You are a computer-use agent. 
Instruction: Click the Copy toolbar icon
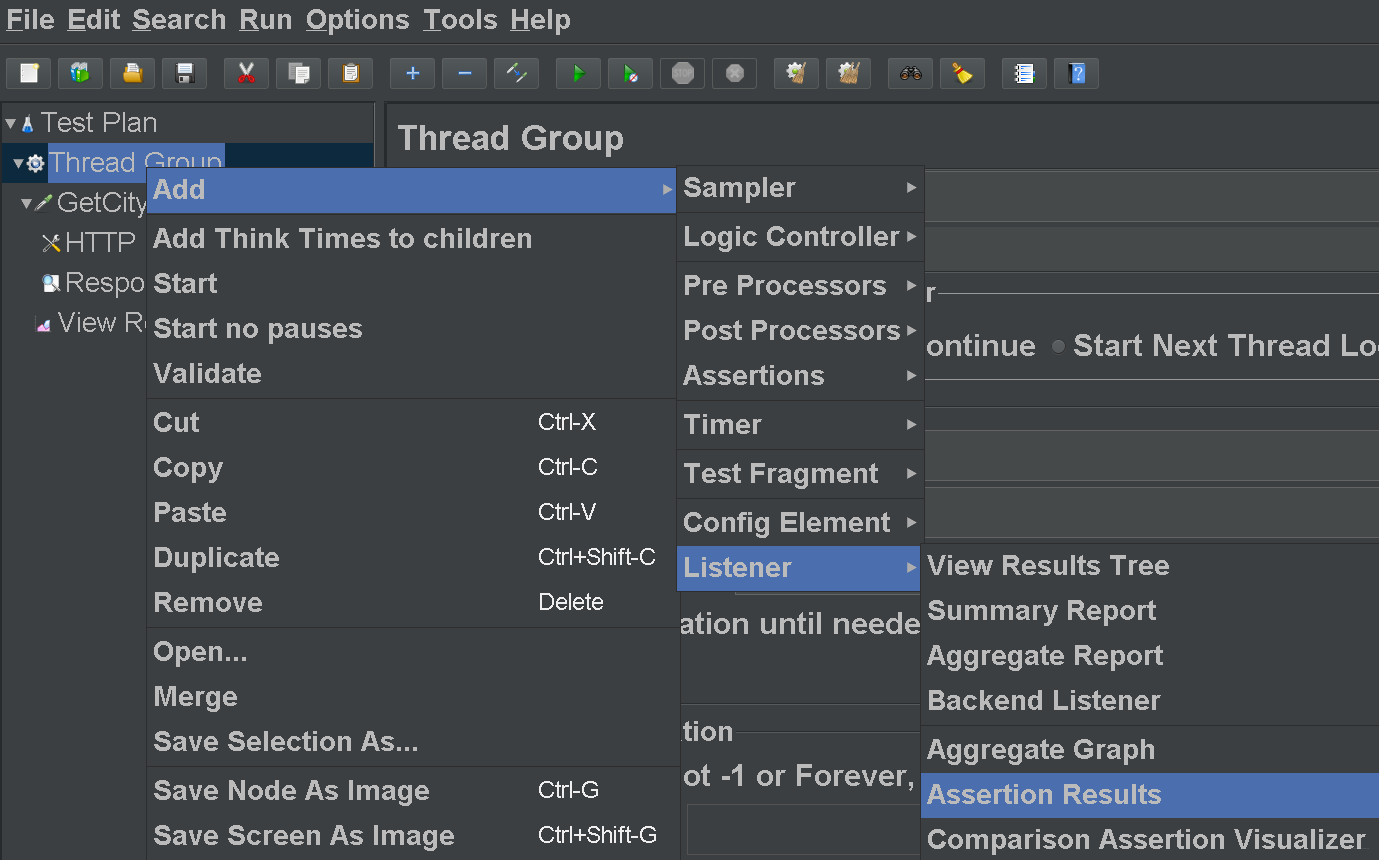[298, 73]
